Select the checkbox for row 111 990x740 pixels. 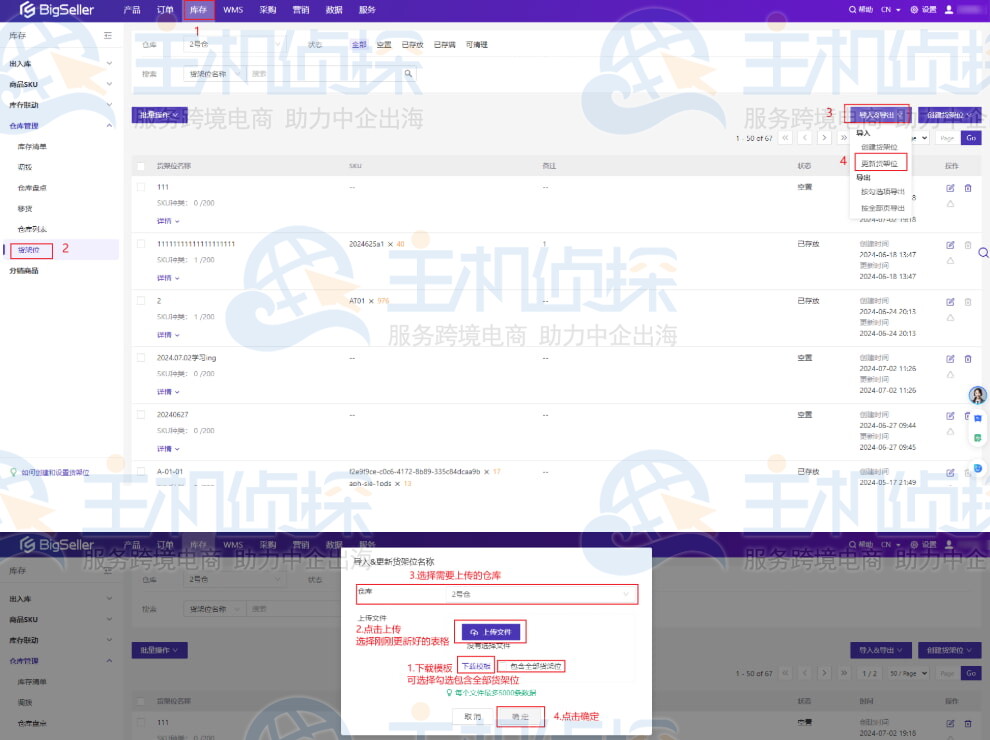point(141,187)
